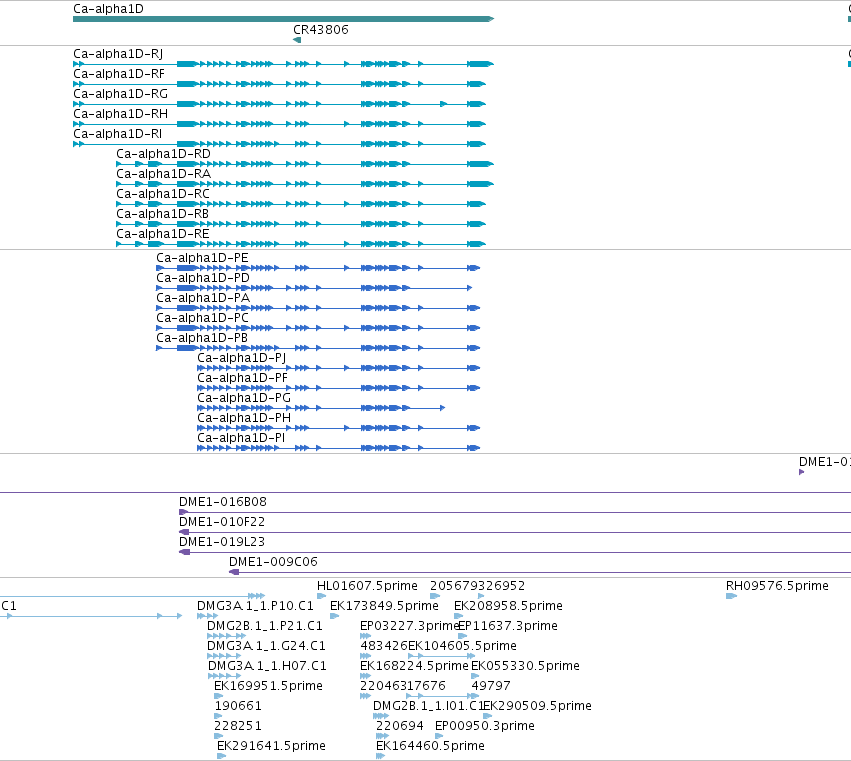Select the Ca-alpha1D-RJ transcript label

click(x=118, y=54)
